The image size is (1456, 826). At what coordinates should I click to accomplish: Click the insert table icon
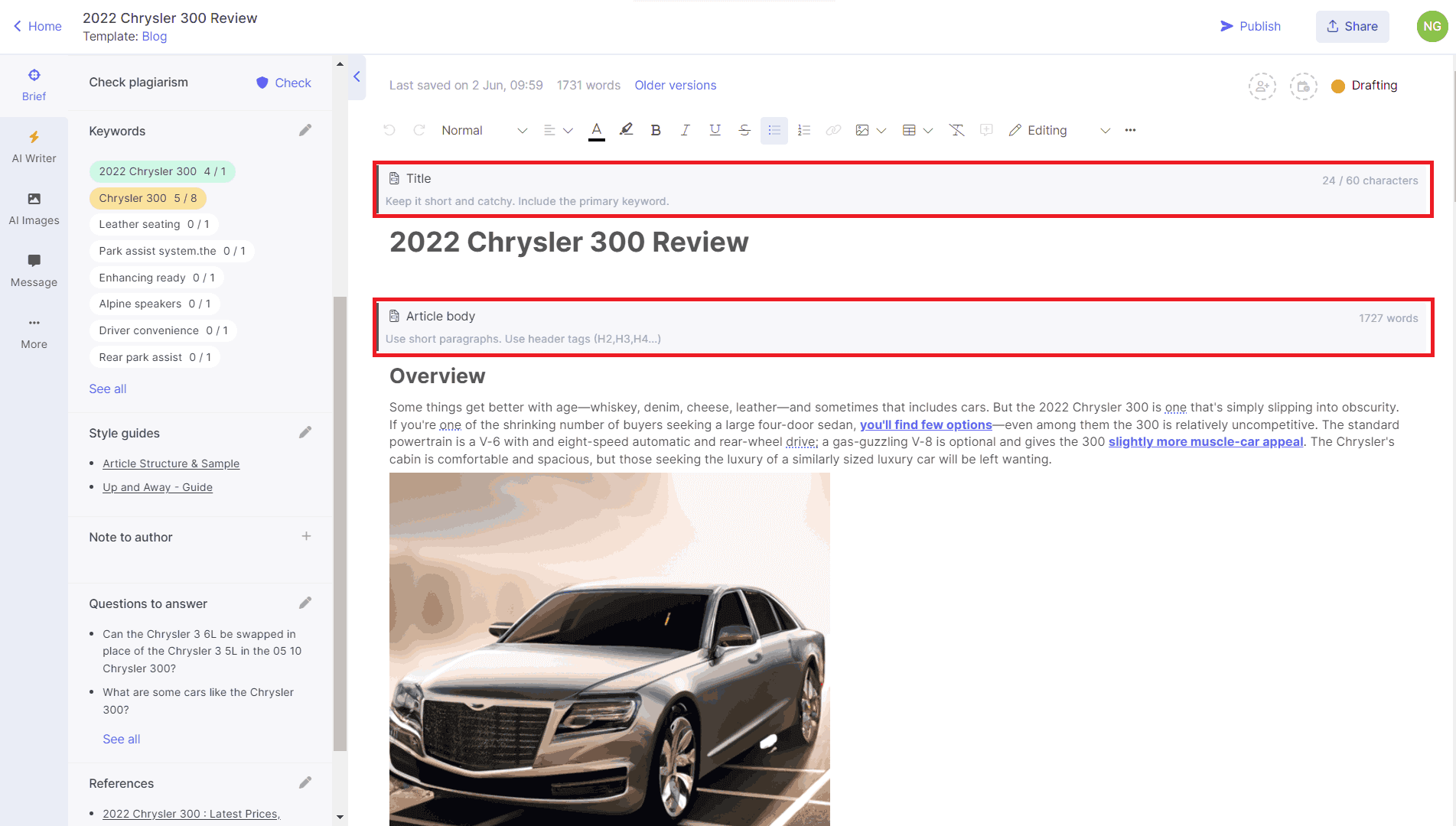coord(909,130)
